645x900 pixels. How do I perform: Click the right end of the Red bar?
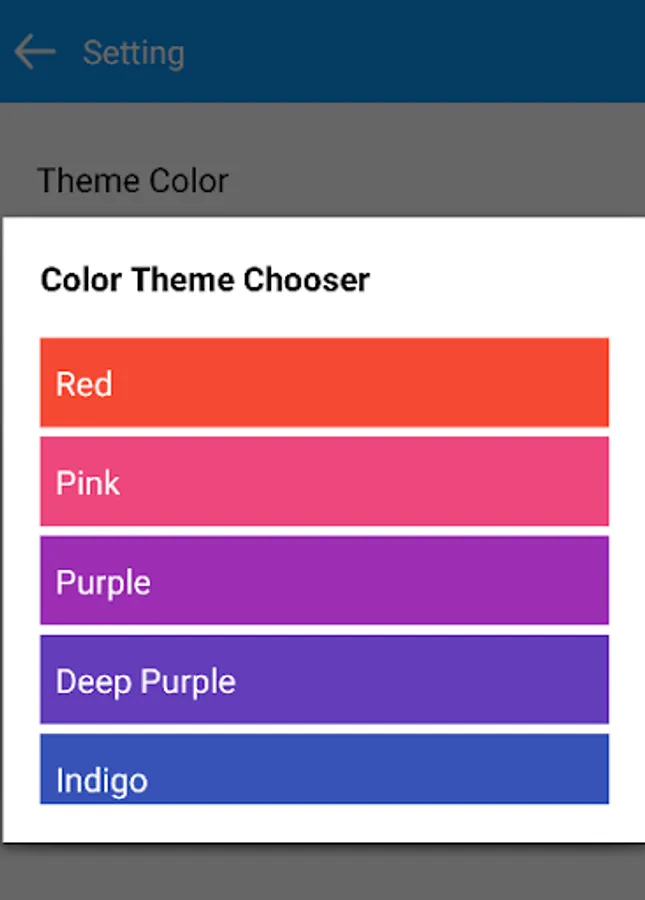coord(574,382)
